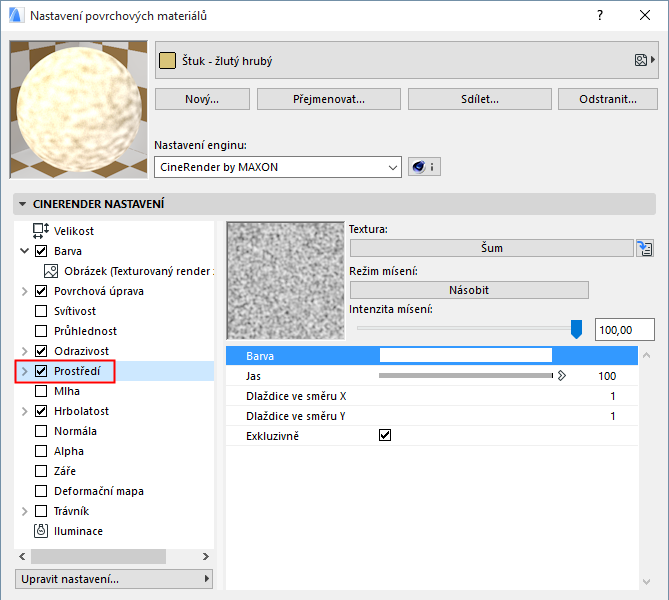Toggle the Povrchová úprava checkbox
Viewport: 669px width, 600px height.
coord(41,291)
